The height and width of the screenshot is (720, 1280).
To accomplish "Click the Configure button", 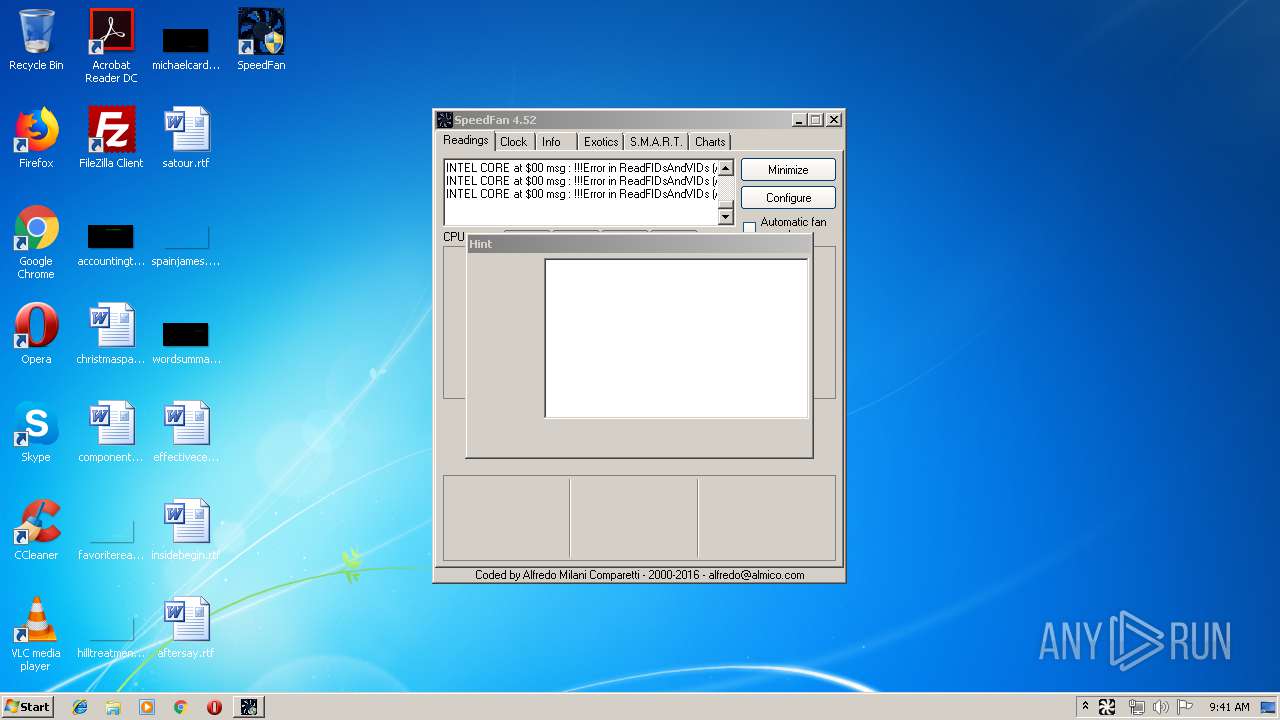I will pyautogui.click(x=788, y=198).
